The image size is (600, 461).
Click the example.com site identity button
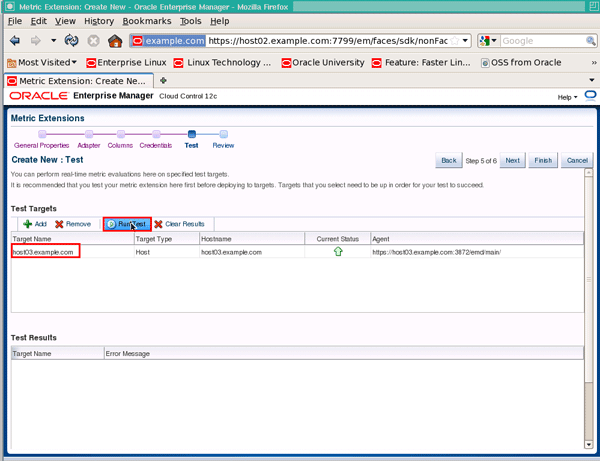click(168, 41)
